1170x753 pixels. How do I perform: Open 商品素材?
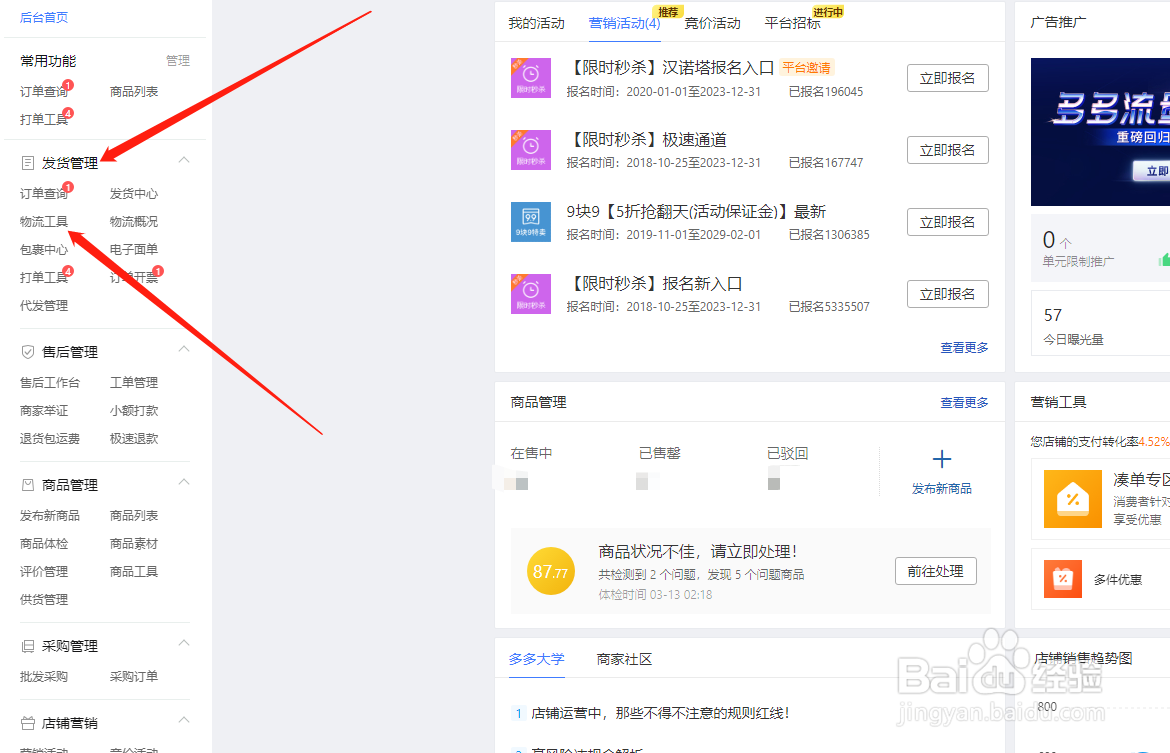coord(134,543)
